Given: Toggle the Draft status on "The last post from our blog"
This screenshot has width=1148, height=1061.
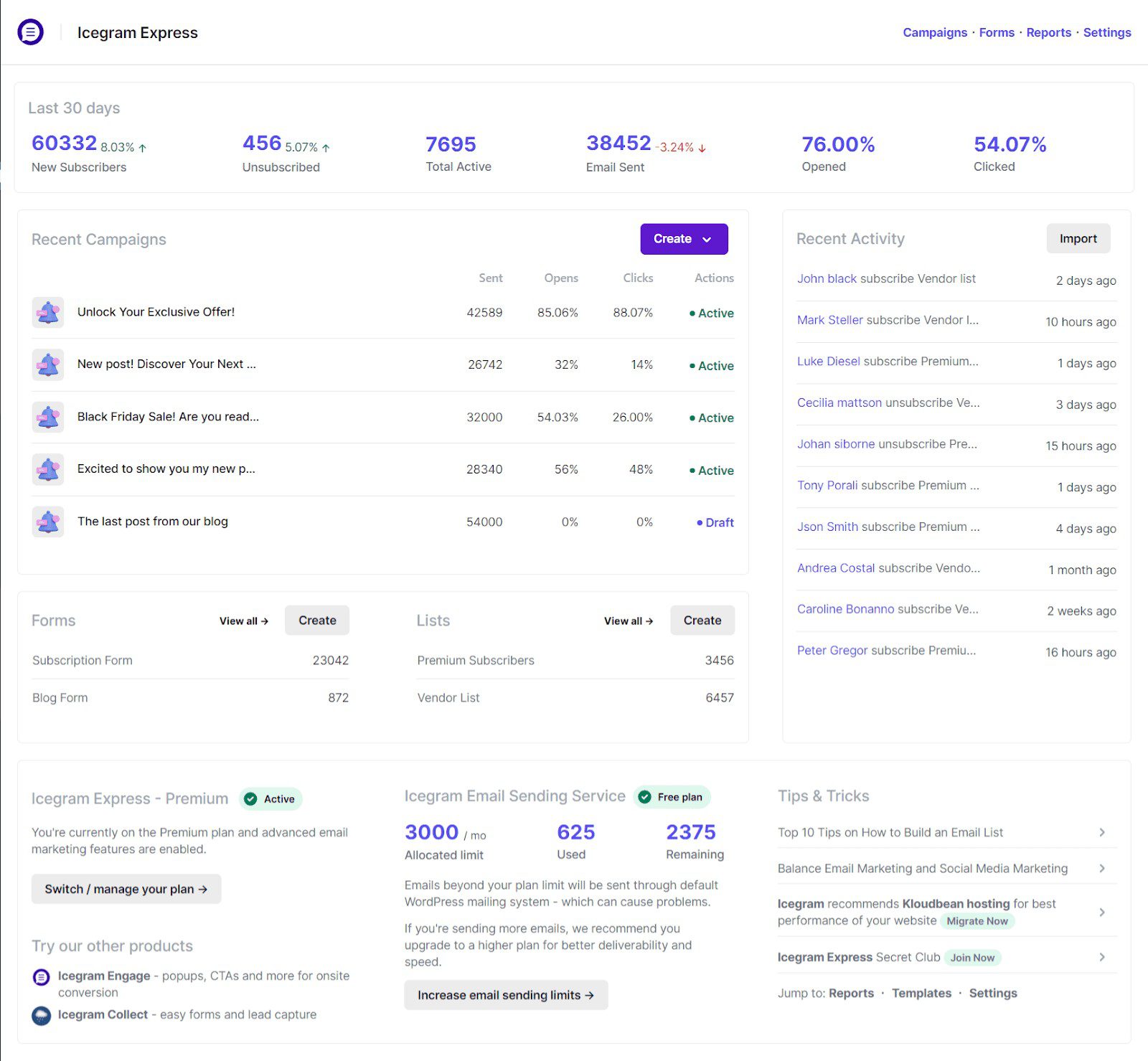Looking at the screenshot, I should pyautogui.click(x=714, y=522).
